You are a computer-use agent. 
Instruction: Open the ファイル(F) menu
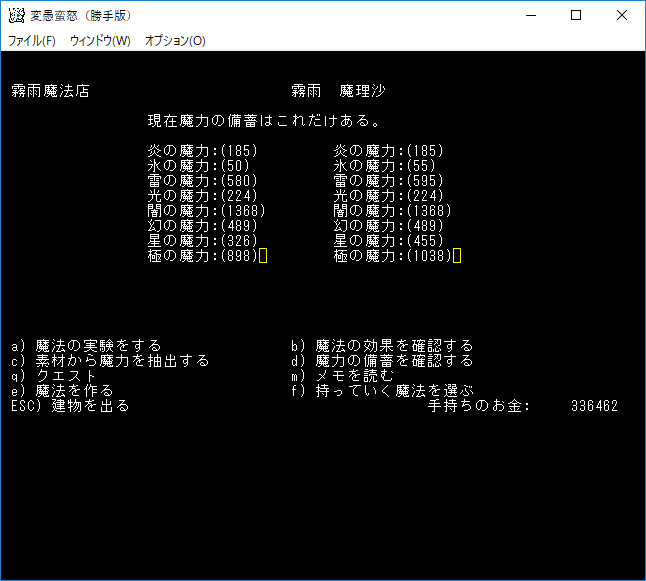[x=32, y=41]
